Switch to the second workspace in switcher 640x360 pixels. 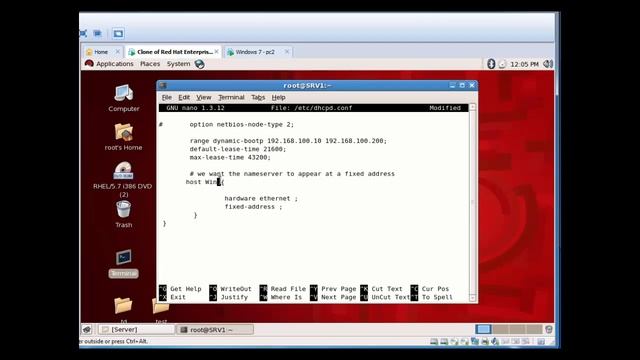(x=500, y=329)
